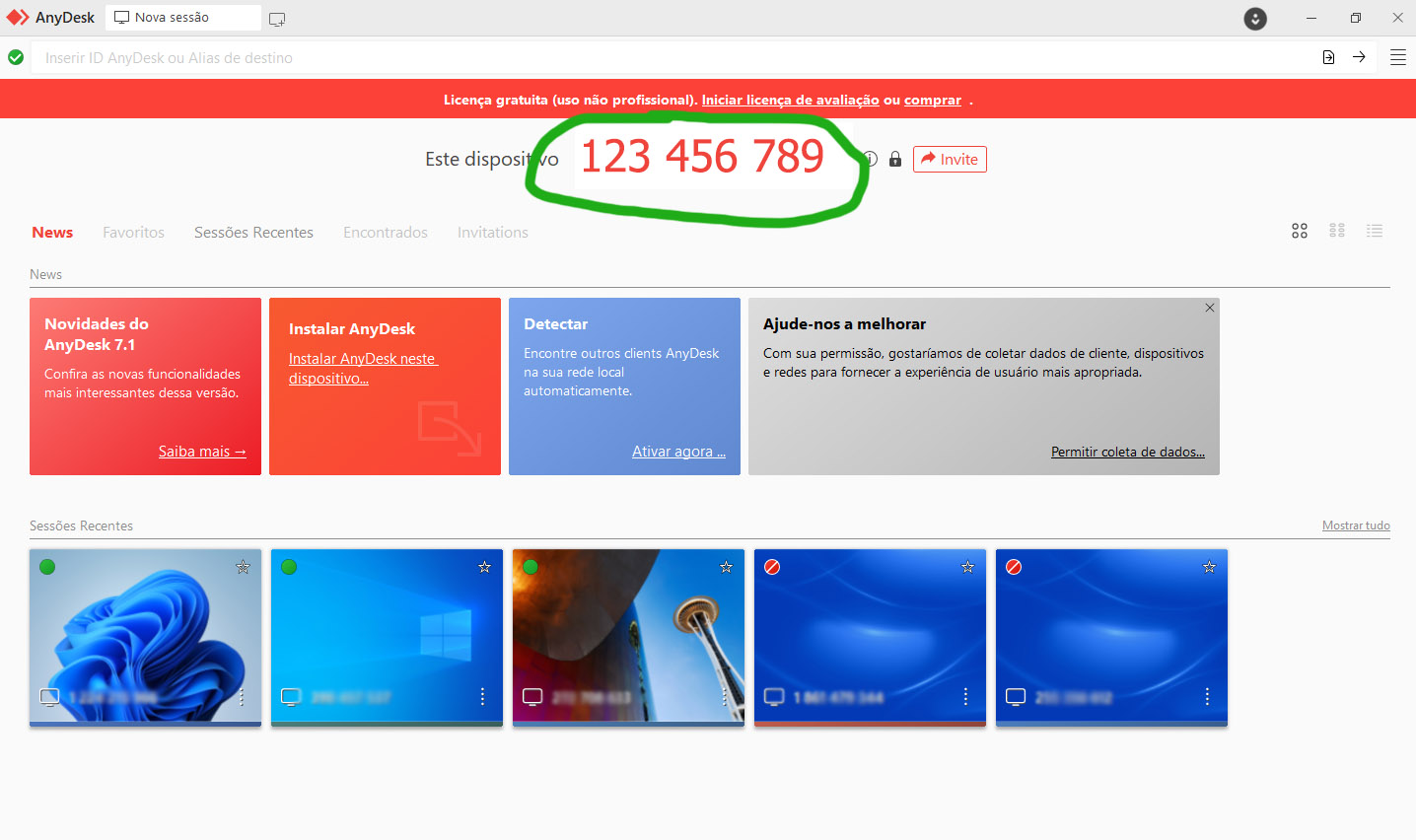
Task: Open three-dot menu on last recent session
Action: click(x=1207, y=697)
